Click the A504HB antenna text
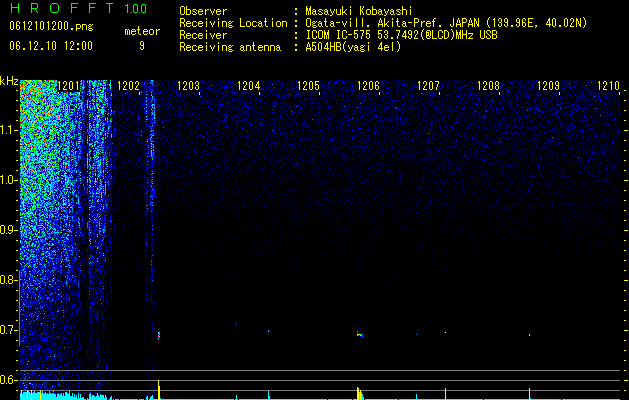 (353, 47)
